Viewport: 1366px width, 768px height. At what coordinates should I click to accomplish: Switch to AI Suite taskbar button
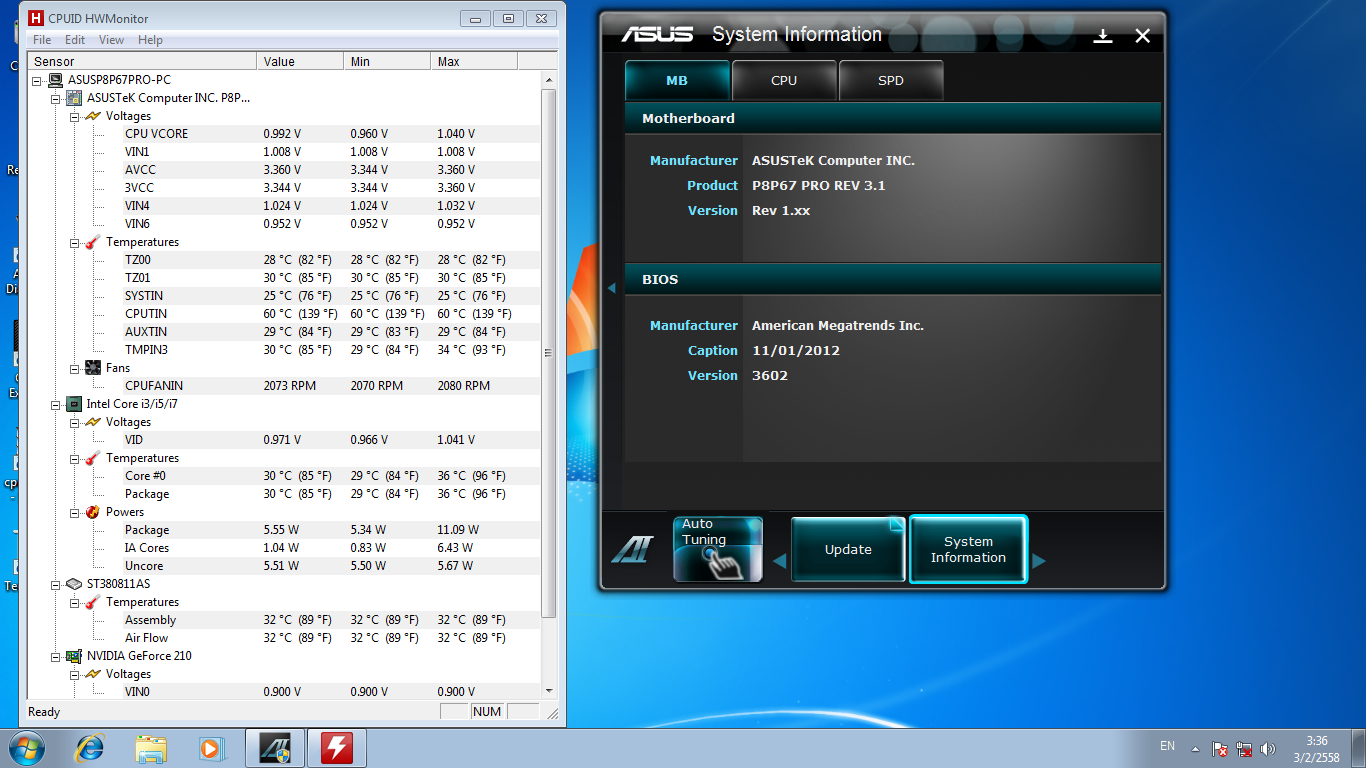(x=274, y=747)
